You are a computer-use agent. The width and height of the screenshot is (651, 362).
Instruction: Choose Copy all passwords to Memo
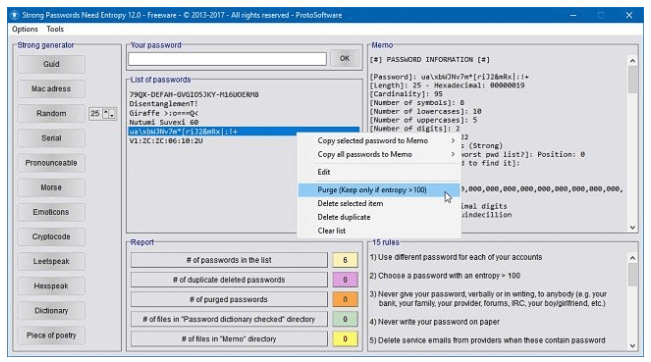[x=379, y=154]
